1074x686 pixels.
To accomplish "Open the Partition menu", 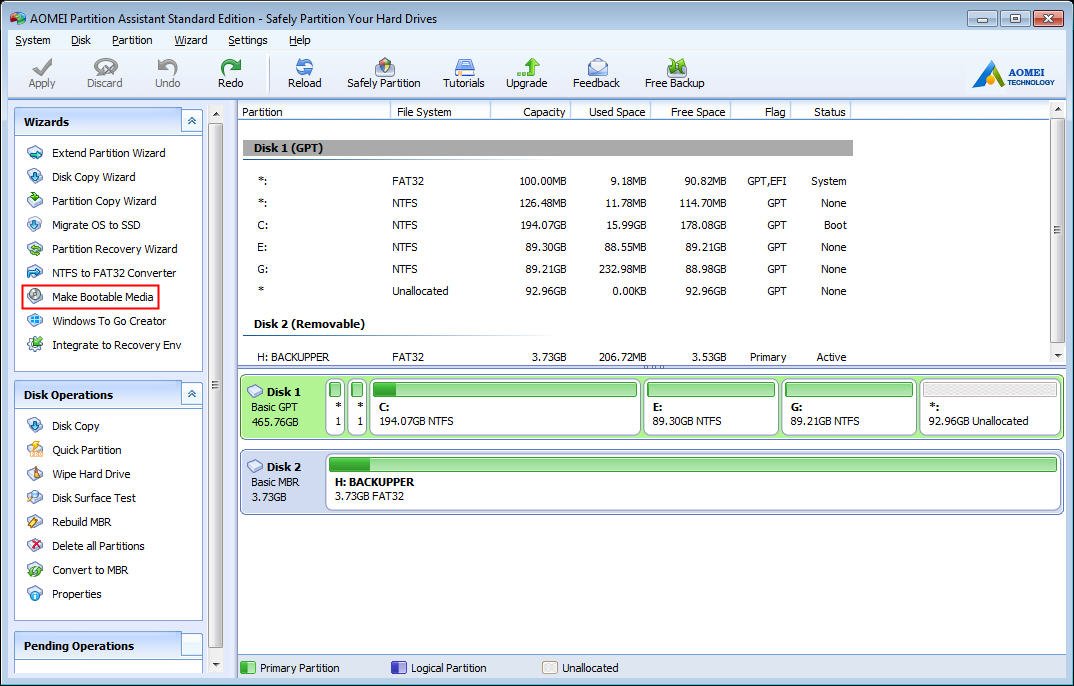I will click(132, 40).
